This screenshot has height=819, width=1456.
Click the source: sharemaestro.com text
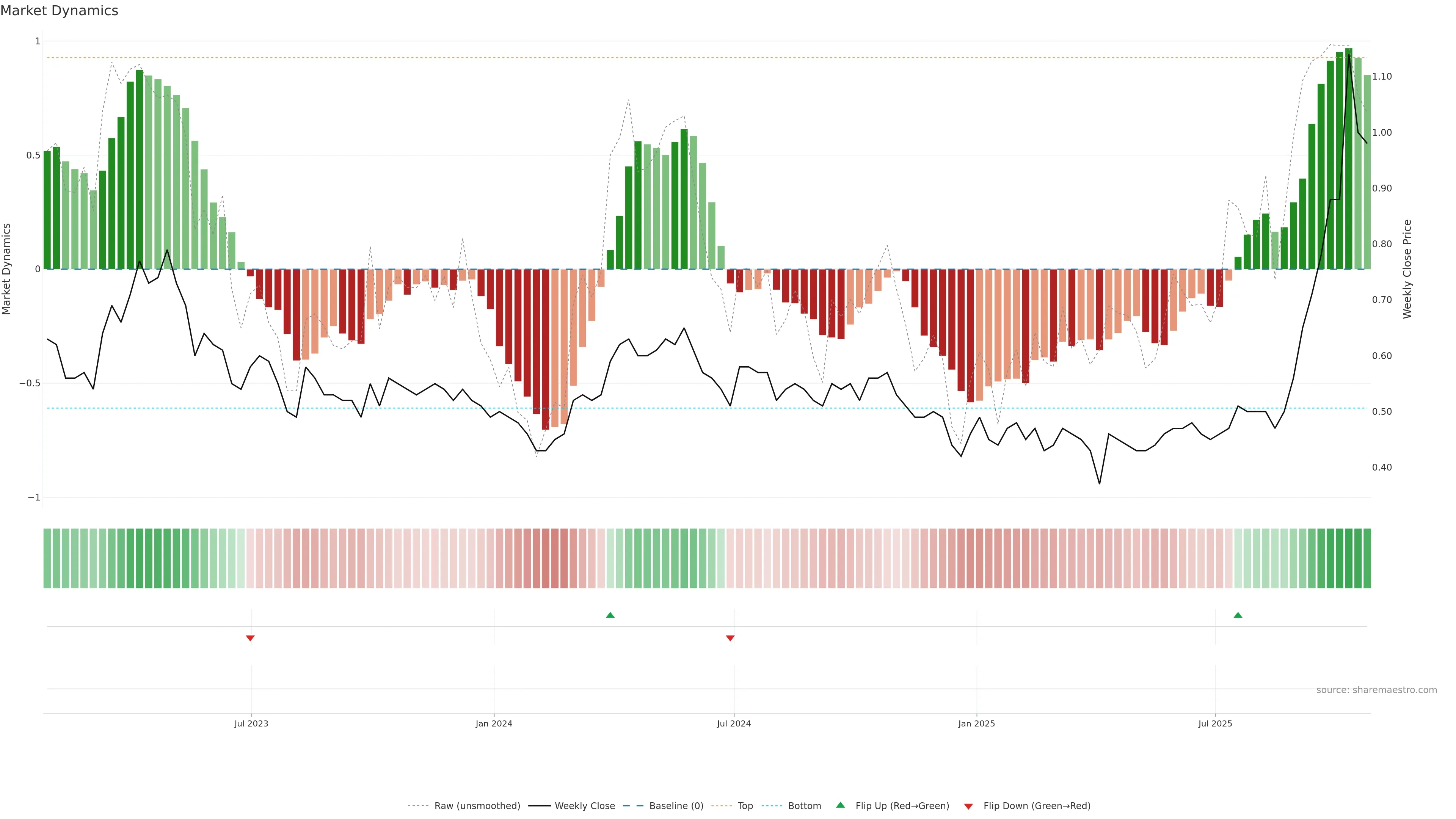tap(1376, 690)
